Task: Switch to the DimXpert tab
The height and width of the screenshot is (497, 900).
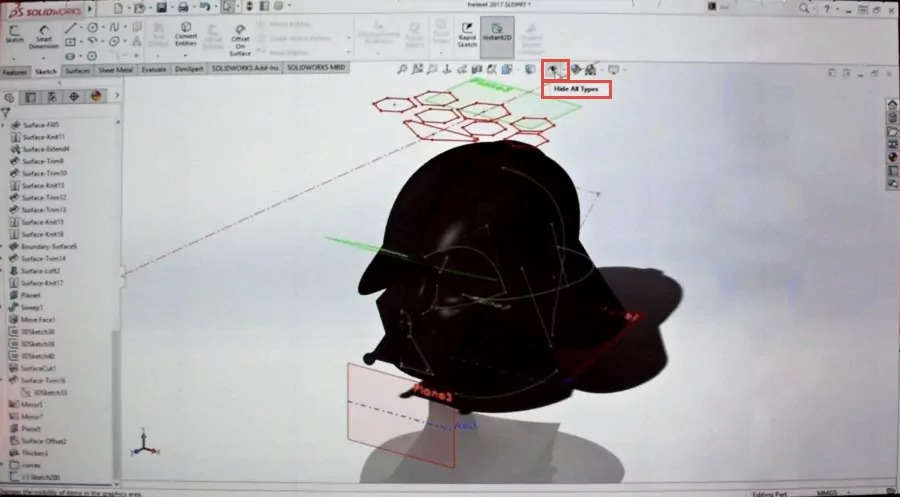Action: (189, 69)
